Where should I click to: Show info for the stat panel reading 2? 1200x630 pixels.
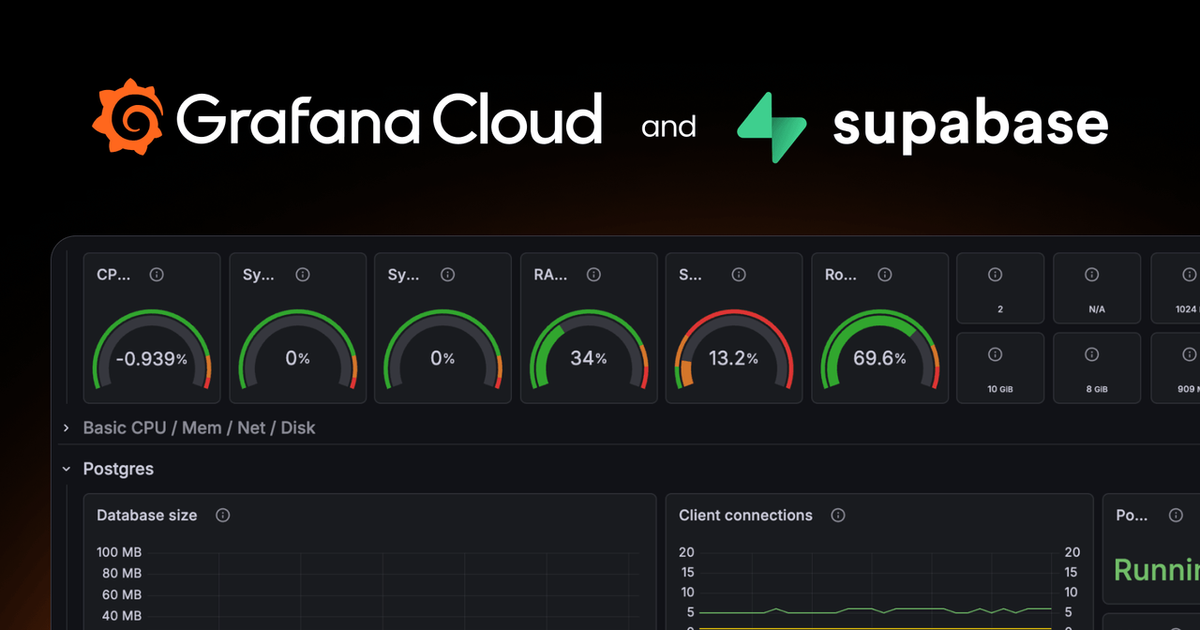click(995, 274)
